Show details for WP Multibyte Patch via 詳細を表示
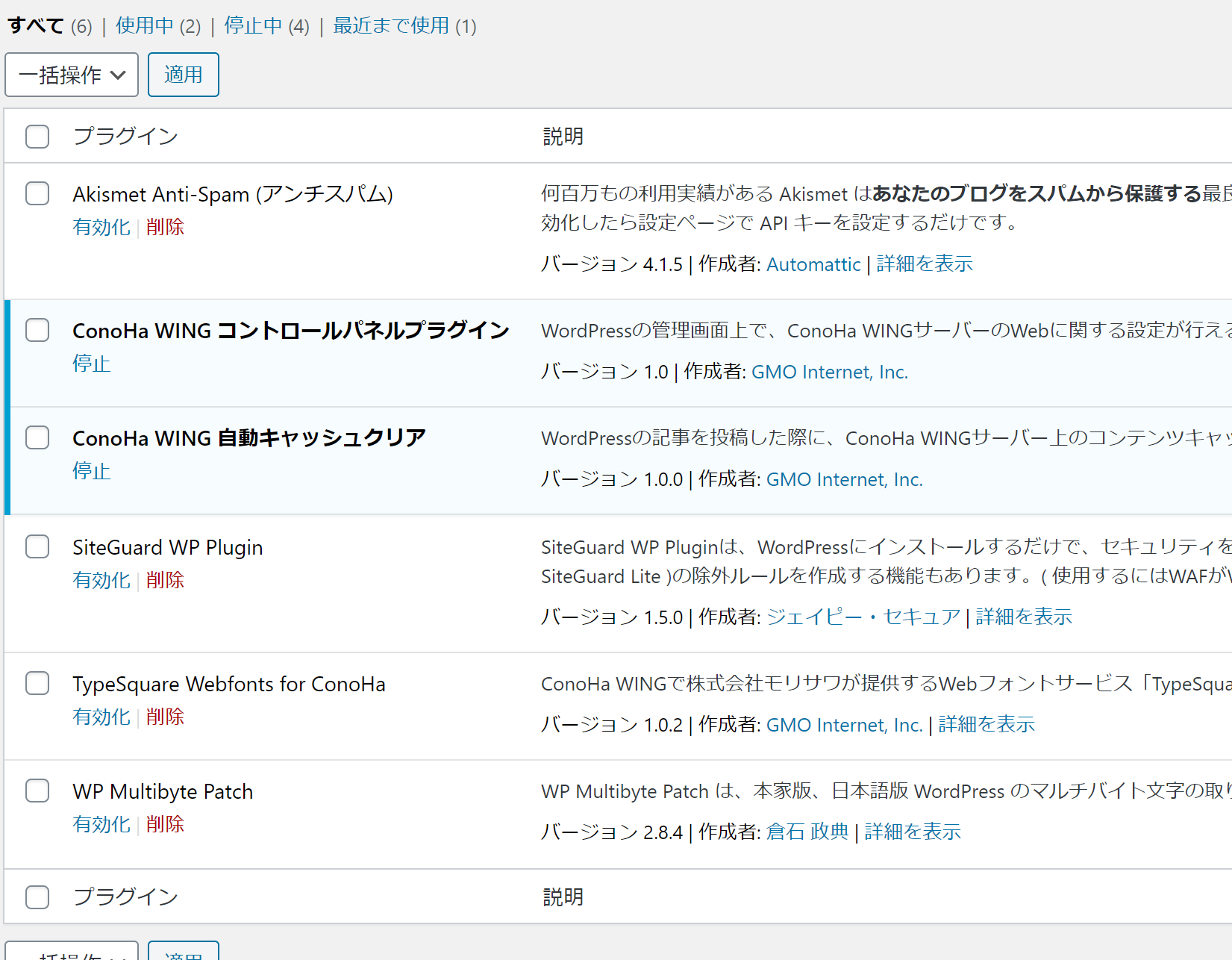 (x=913, y=832)
